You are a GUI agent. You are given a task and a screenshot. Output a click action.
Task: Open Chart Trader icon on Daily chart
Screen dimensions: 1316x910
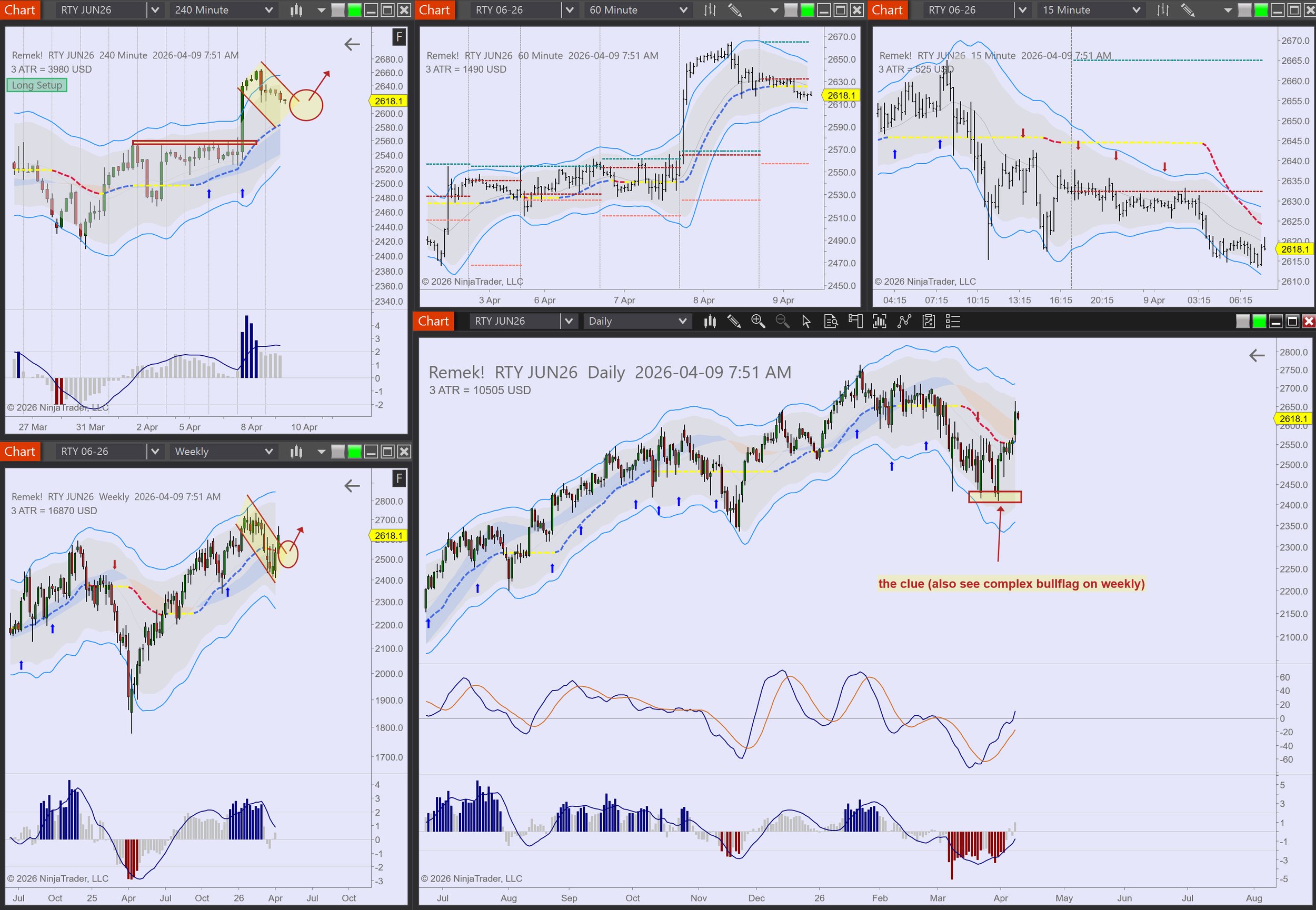point(855,322)
